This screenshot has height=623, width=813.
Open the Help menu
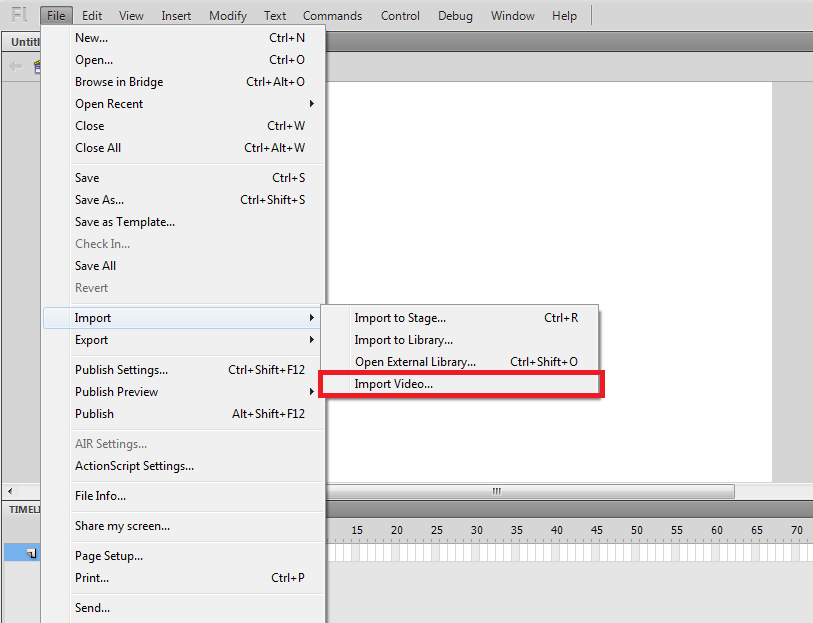[564, 16]
